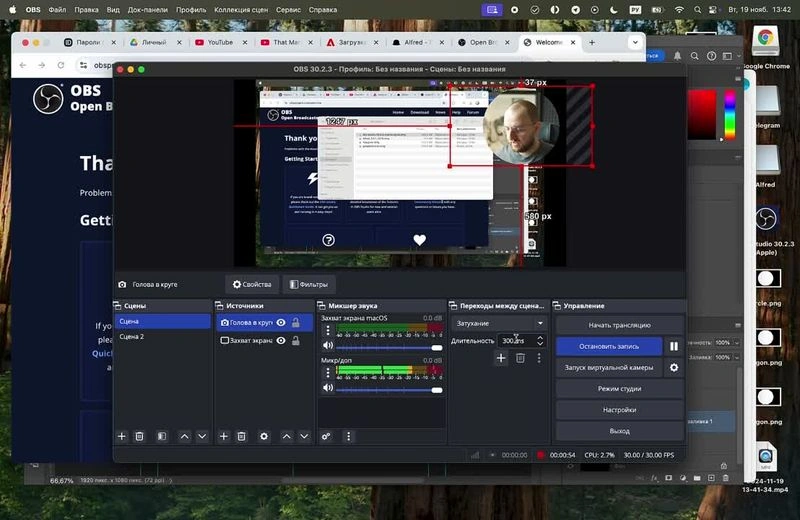This screenshot has width=800, height=520.
Task: Open Photoshop opacity 100% dropdown
Action: tap(736, 343)
